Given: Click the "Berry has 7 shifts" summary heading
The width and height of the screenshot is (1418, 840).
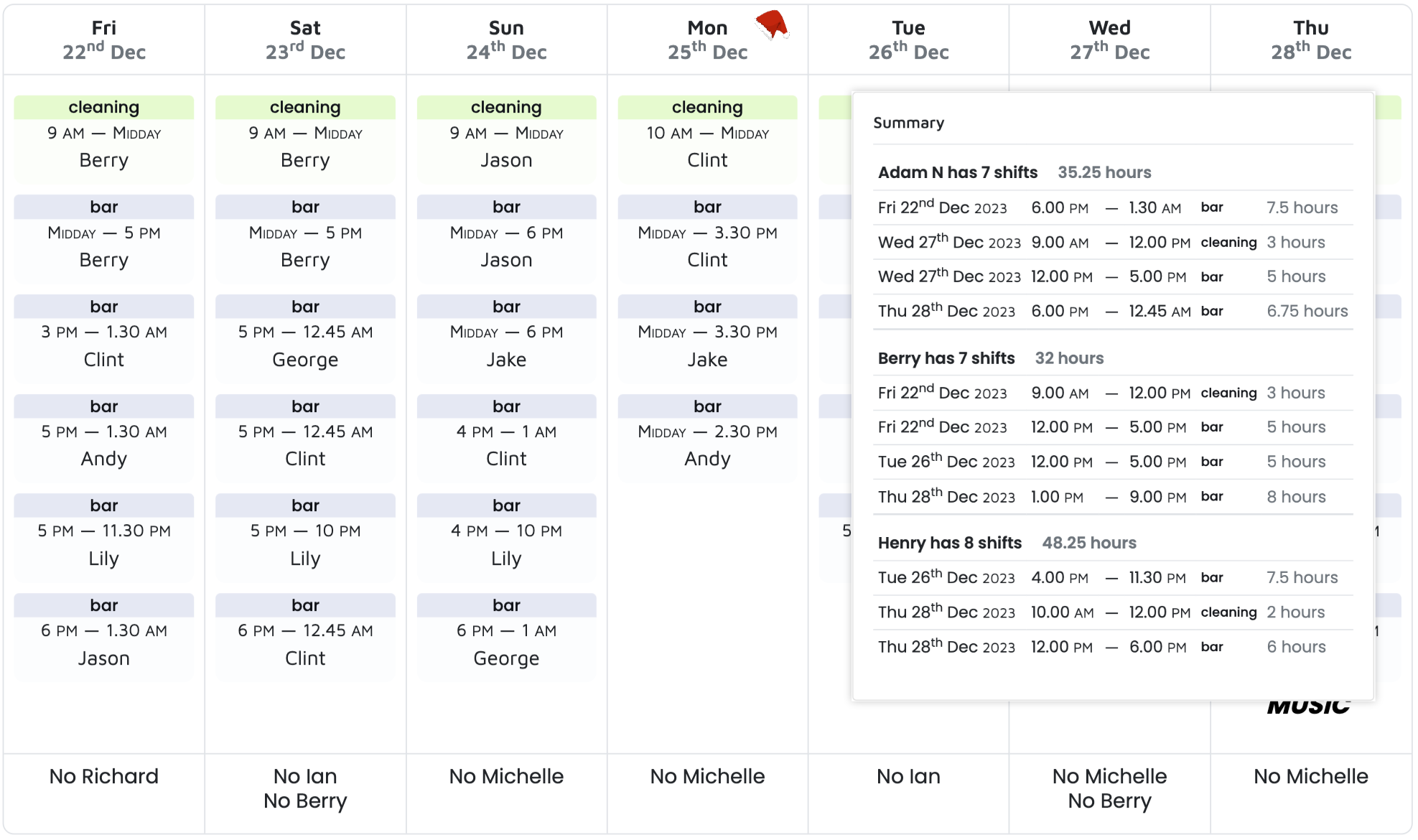Looking at the screenshot, I should (946, 358).
